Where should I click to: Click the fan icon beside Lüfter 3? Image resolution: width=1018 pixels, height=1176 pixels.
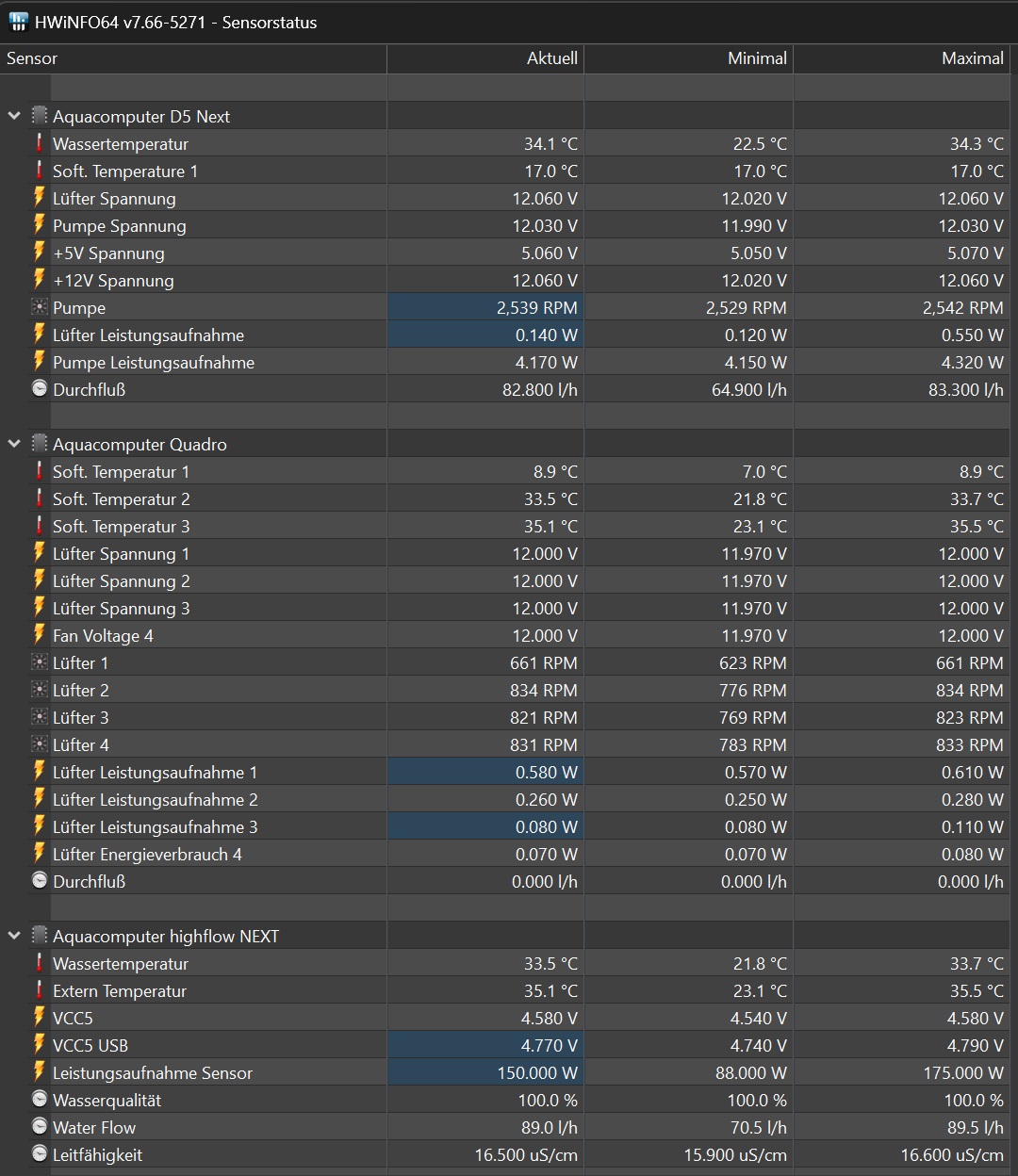(x=40, y=718)
